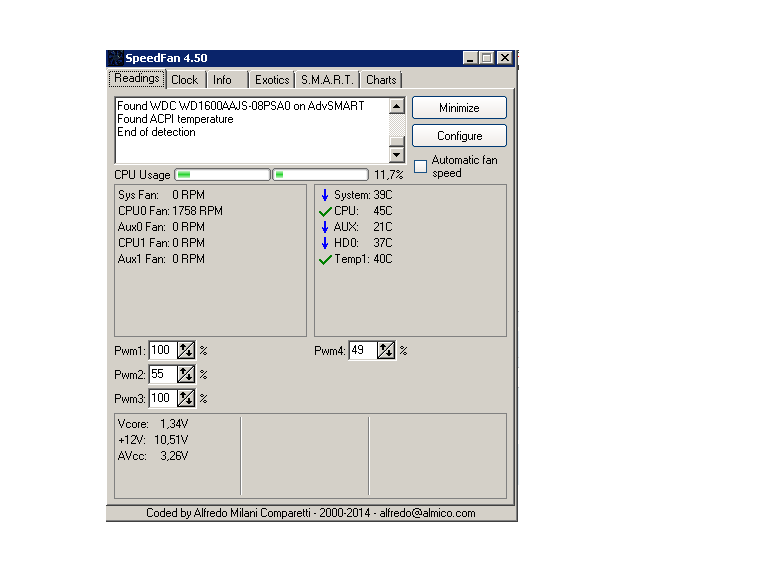768x576 pixels.
Task: Click the 'Temp1: 40C' temperature text
Action: [x=363, y=259]
